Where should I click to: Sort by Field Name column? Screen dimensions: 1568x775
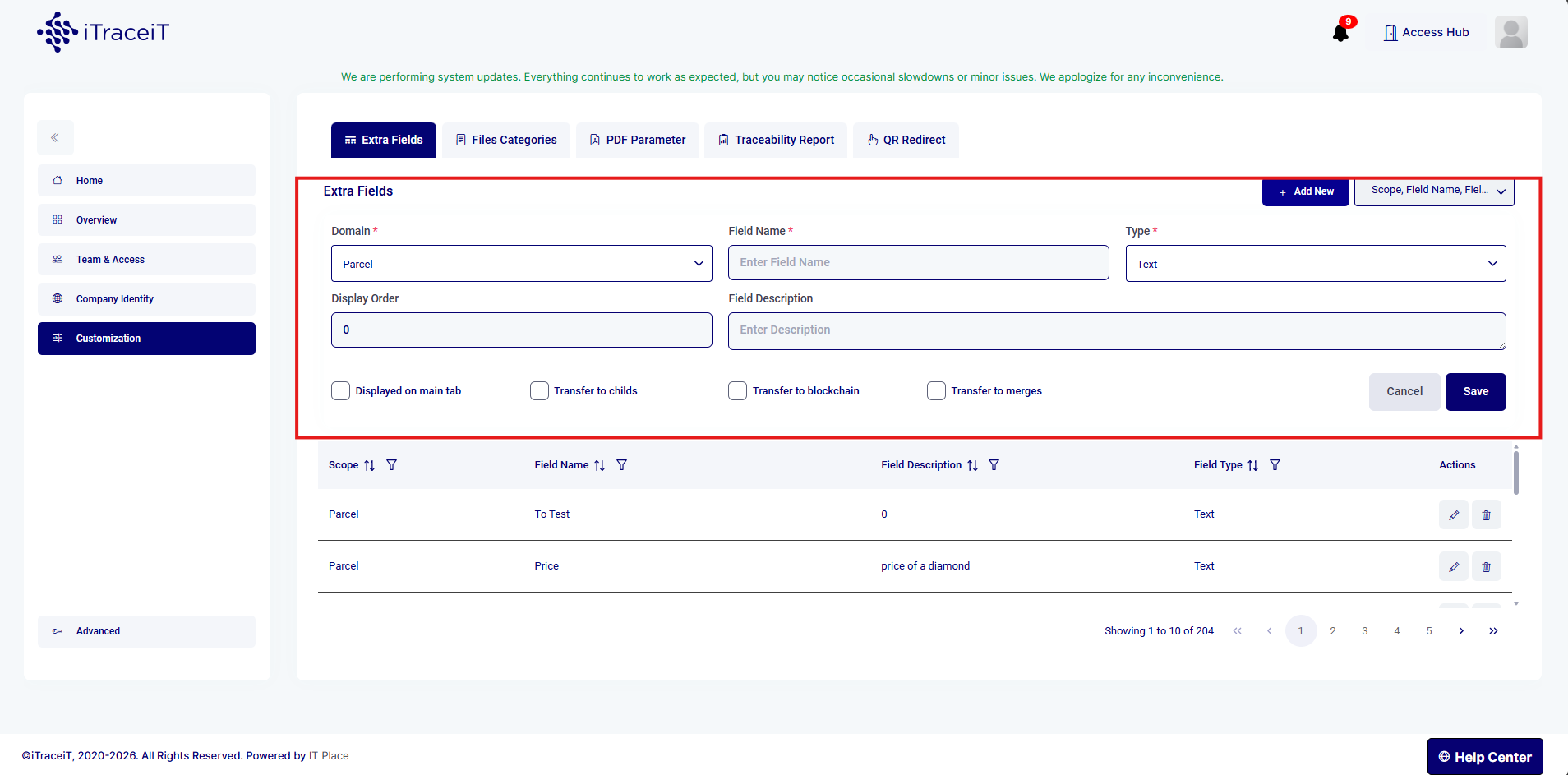point(600,465)
